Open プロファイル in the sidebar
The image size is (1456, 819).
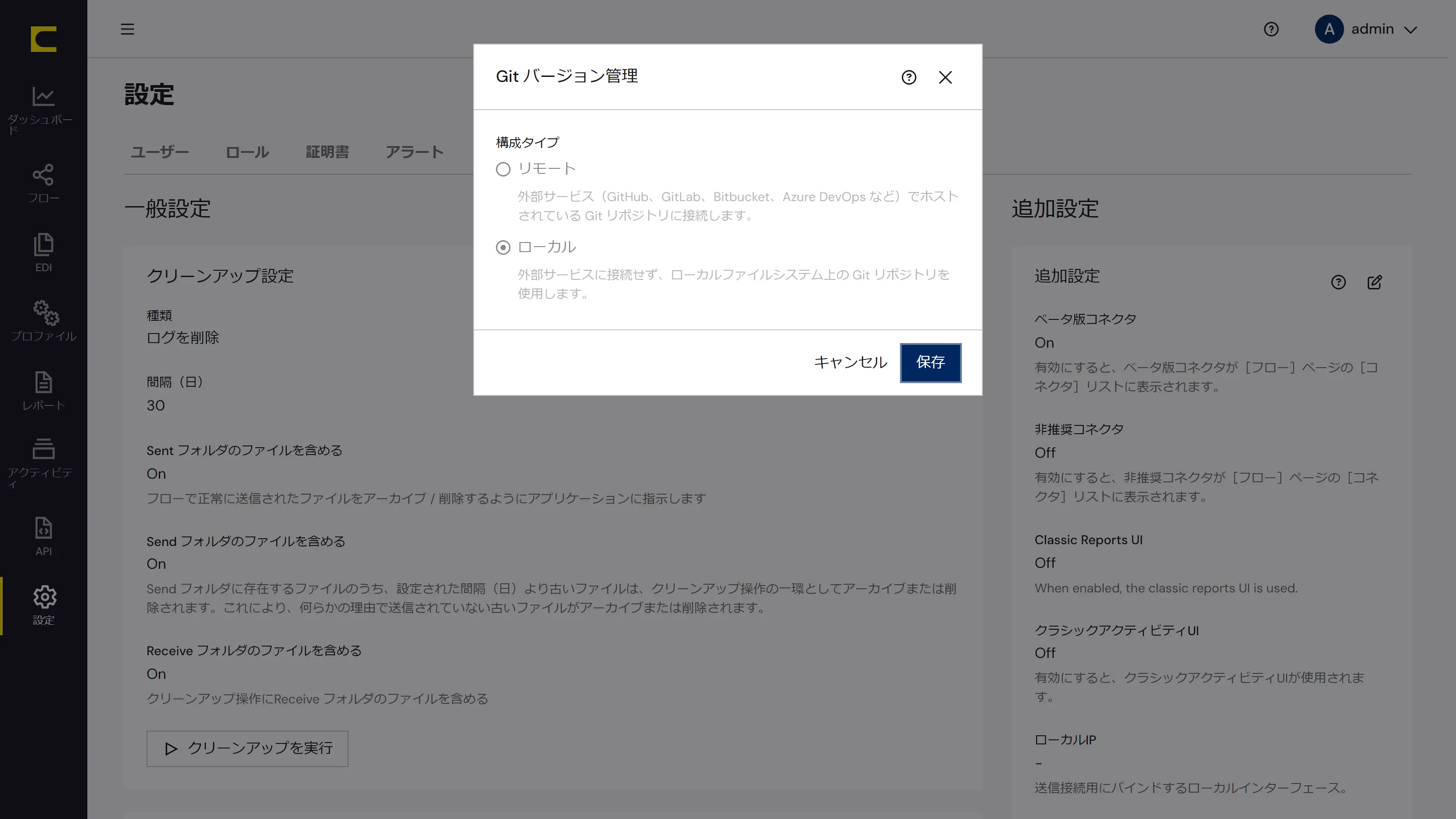(43, 320)
